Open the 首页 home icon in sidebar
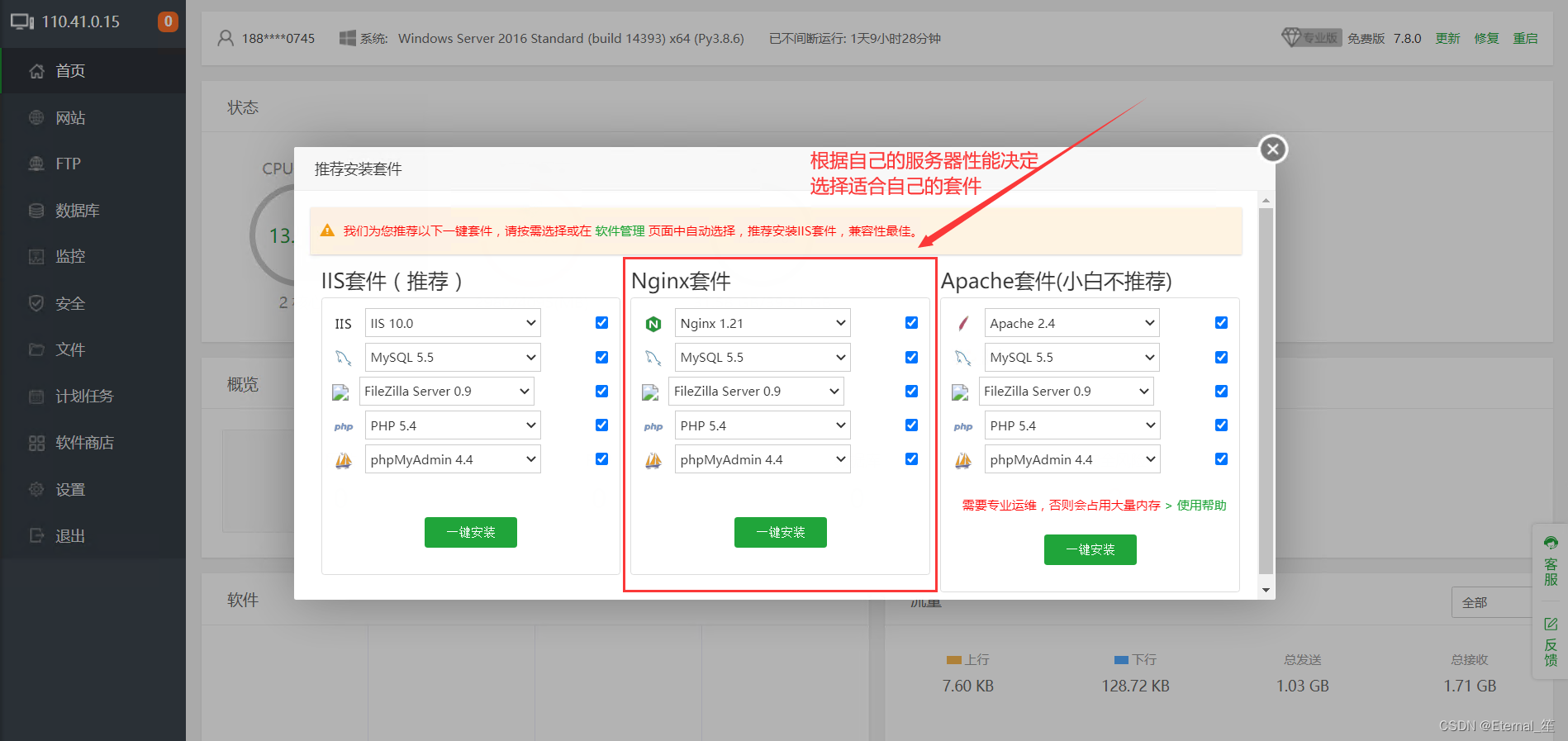 click(36, 71)
